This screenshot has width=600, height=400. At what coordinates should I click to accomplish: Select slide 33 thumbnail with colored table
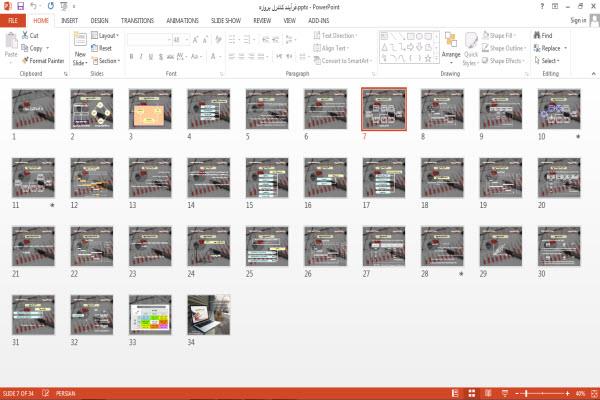pyautogui.click(x=150, y=315)
